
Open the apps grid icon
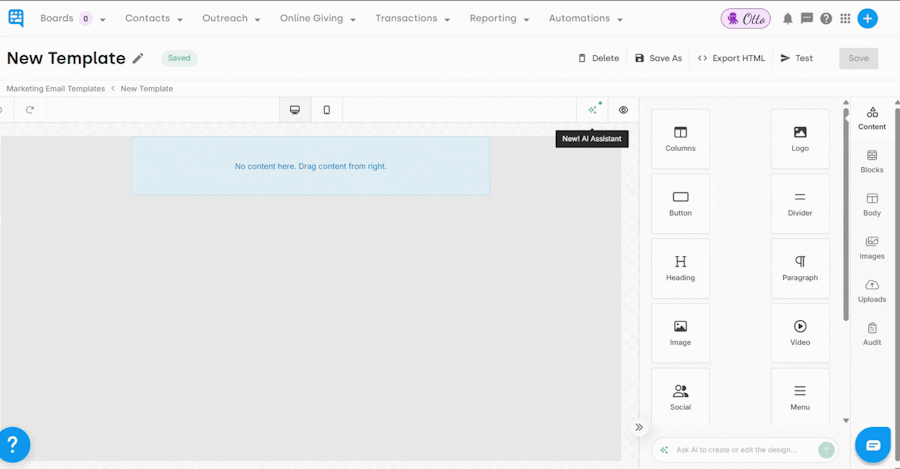pos(845,18)
